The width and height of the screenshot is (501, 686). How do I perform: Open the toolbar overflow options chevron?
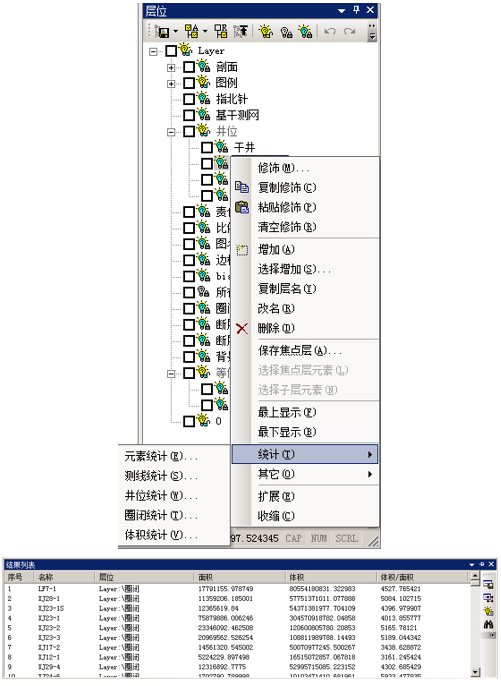tap(372, 32)
